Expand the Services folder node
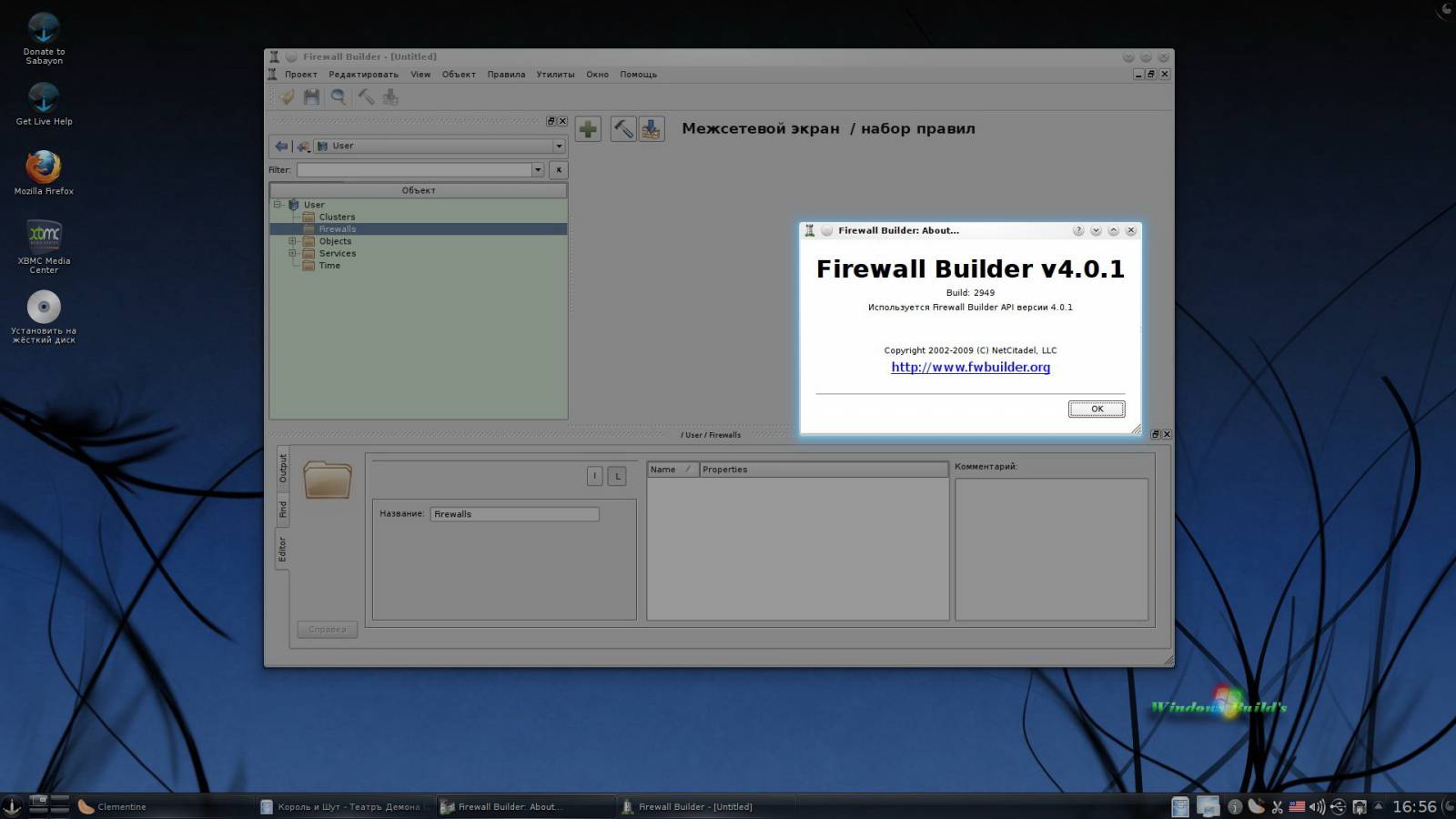Image resolution: width=1456 pixels, height=819 pixels. click(x=292, y=253)
